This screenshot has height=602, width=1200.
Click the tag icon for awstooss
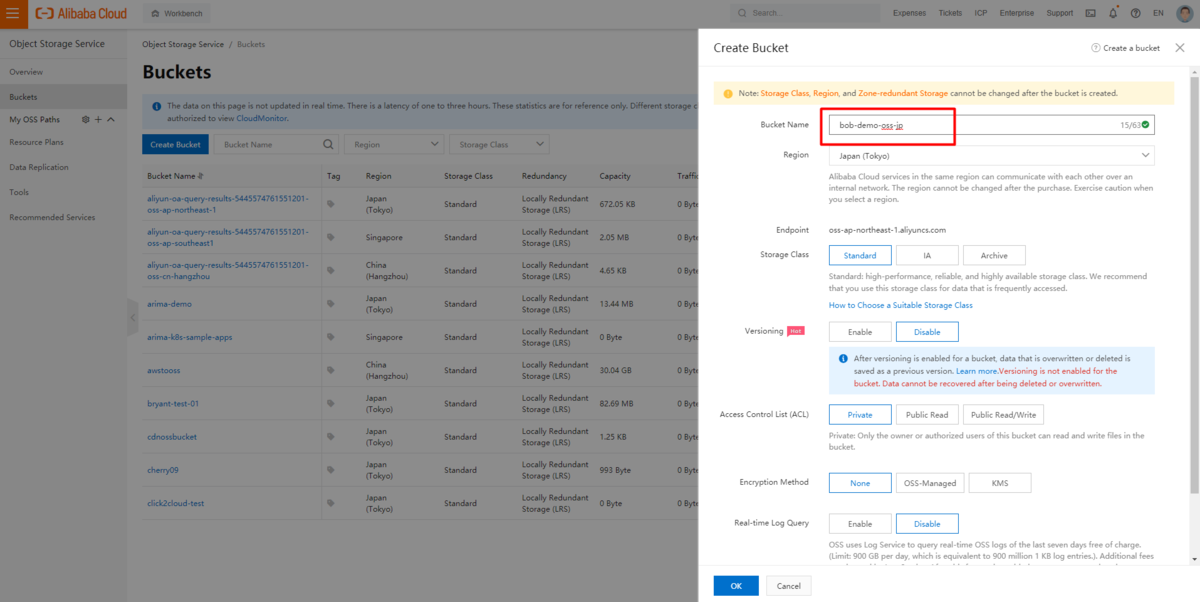point(332,370)
